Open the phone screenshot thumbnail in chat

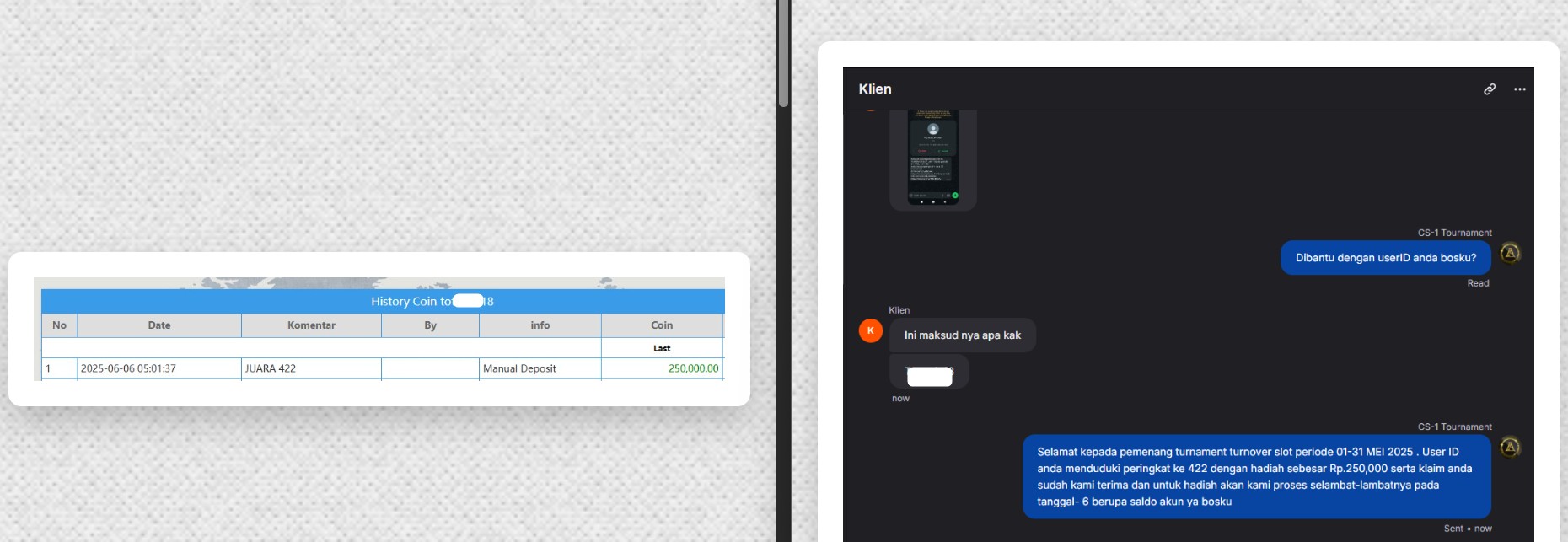click(x=933, y=158)
